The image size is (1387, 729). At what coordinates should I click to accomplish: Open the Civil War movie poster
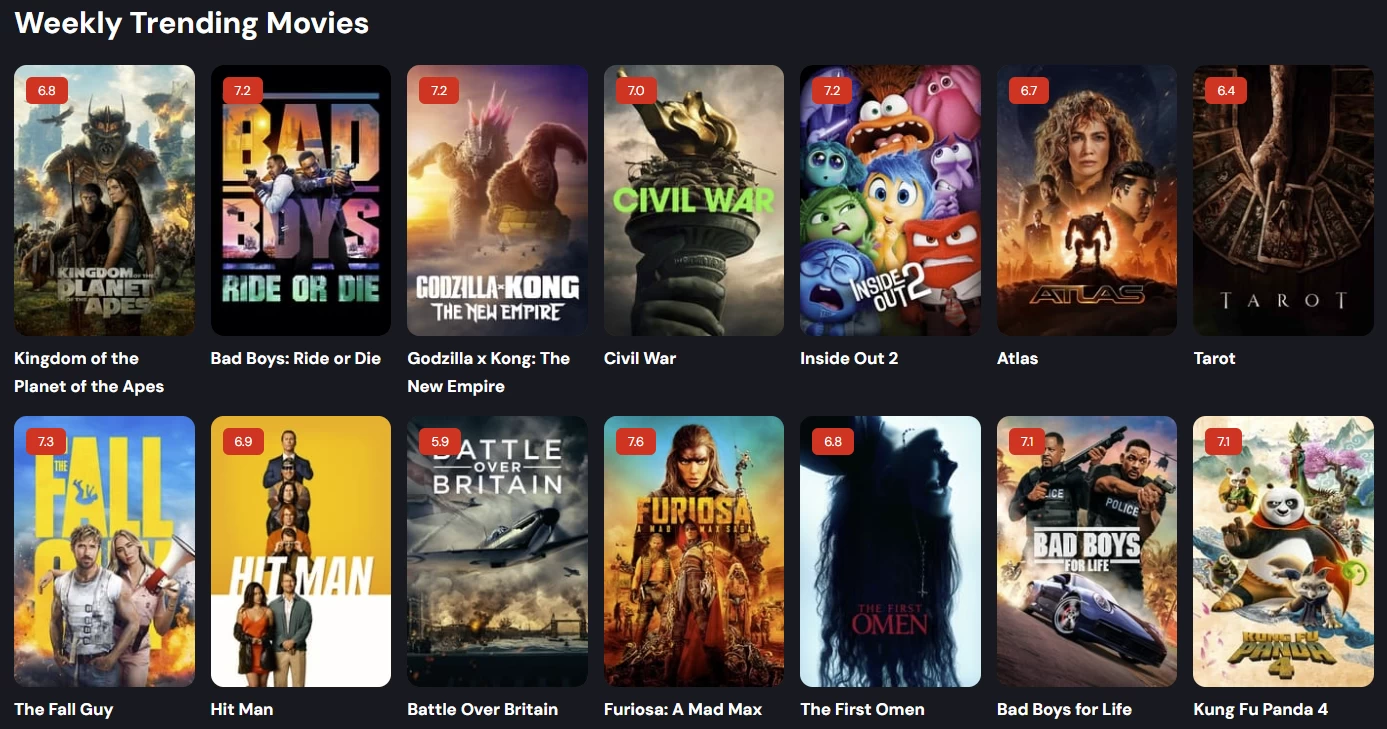tap(694, 200)
